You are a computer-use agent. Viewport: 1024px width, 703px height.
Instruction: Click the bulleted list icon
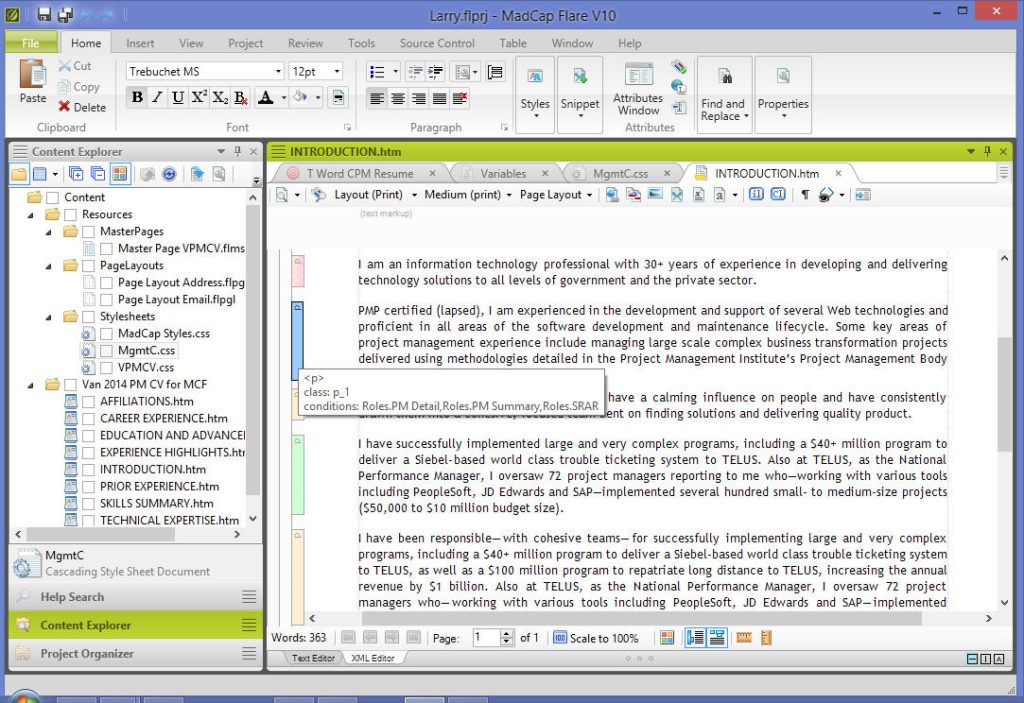[377, 71]
